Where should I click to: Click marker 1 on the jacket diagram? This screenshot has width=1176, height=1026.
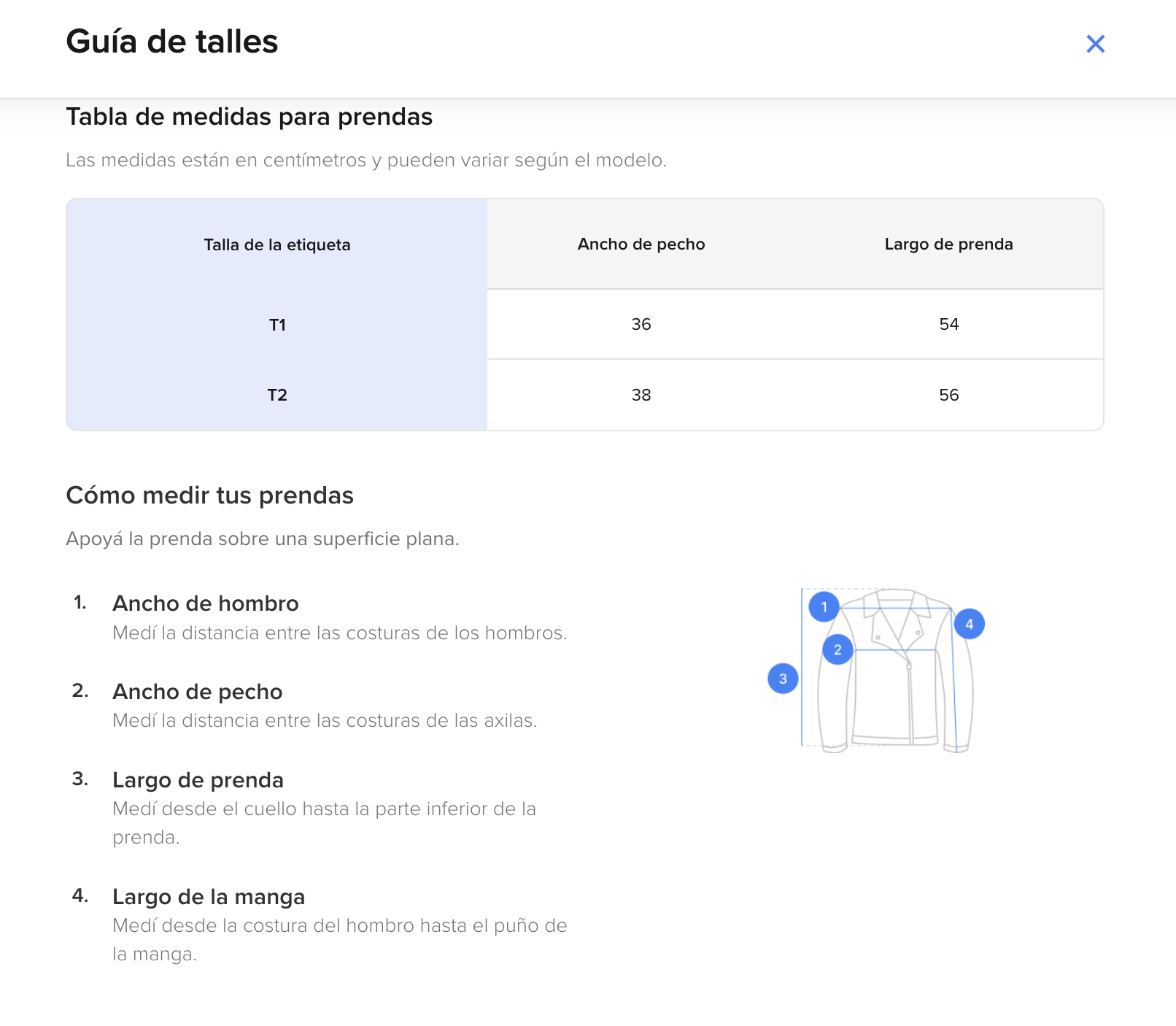click(824, 606)
